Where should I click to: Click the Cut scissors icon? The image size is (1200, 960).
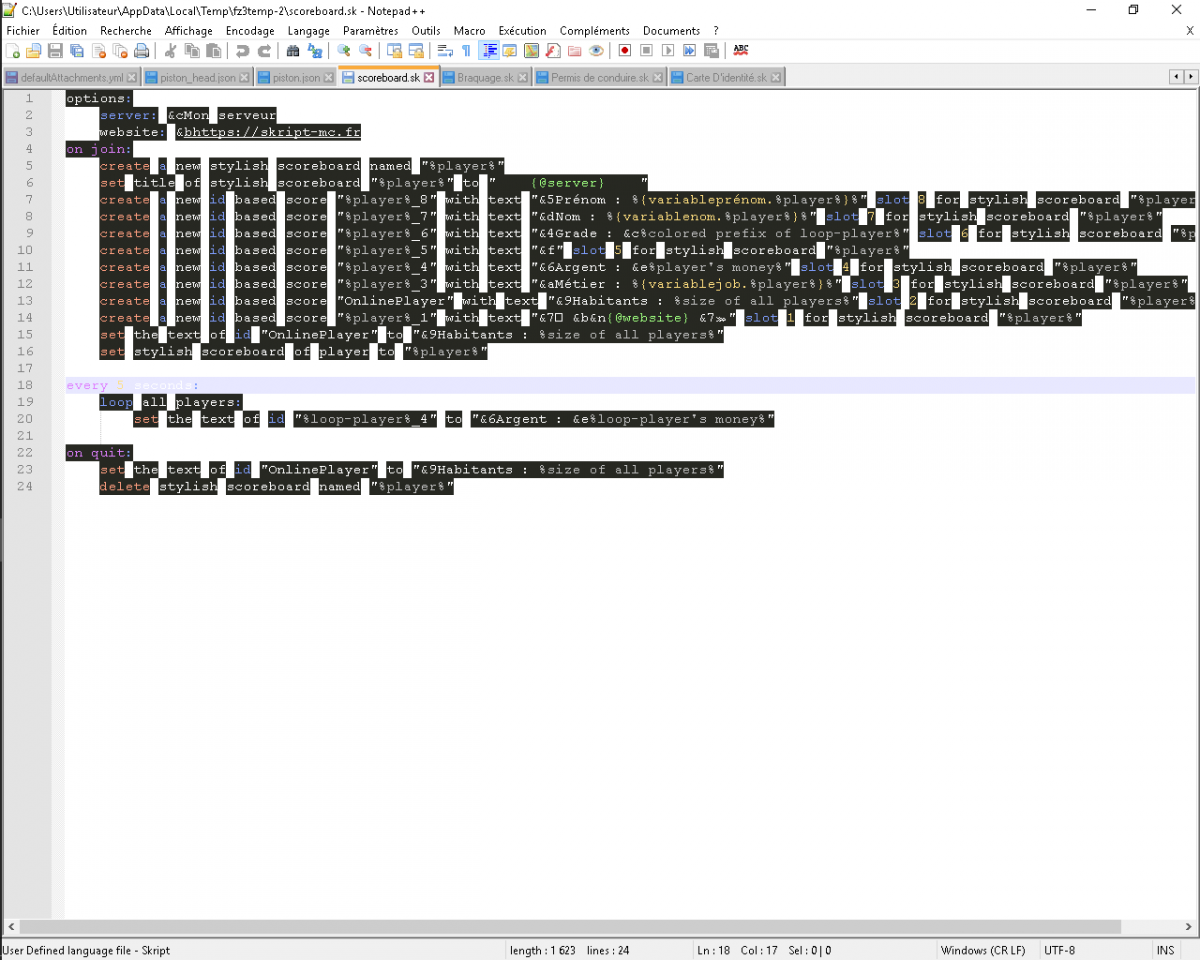pos(170,51)
